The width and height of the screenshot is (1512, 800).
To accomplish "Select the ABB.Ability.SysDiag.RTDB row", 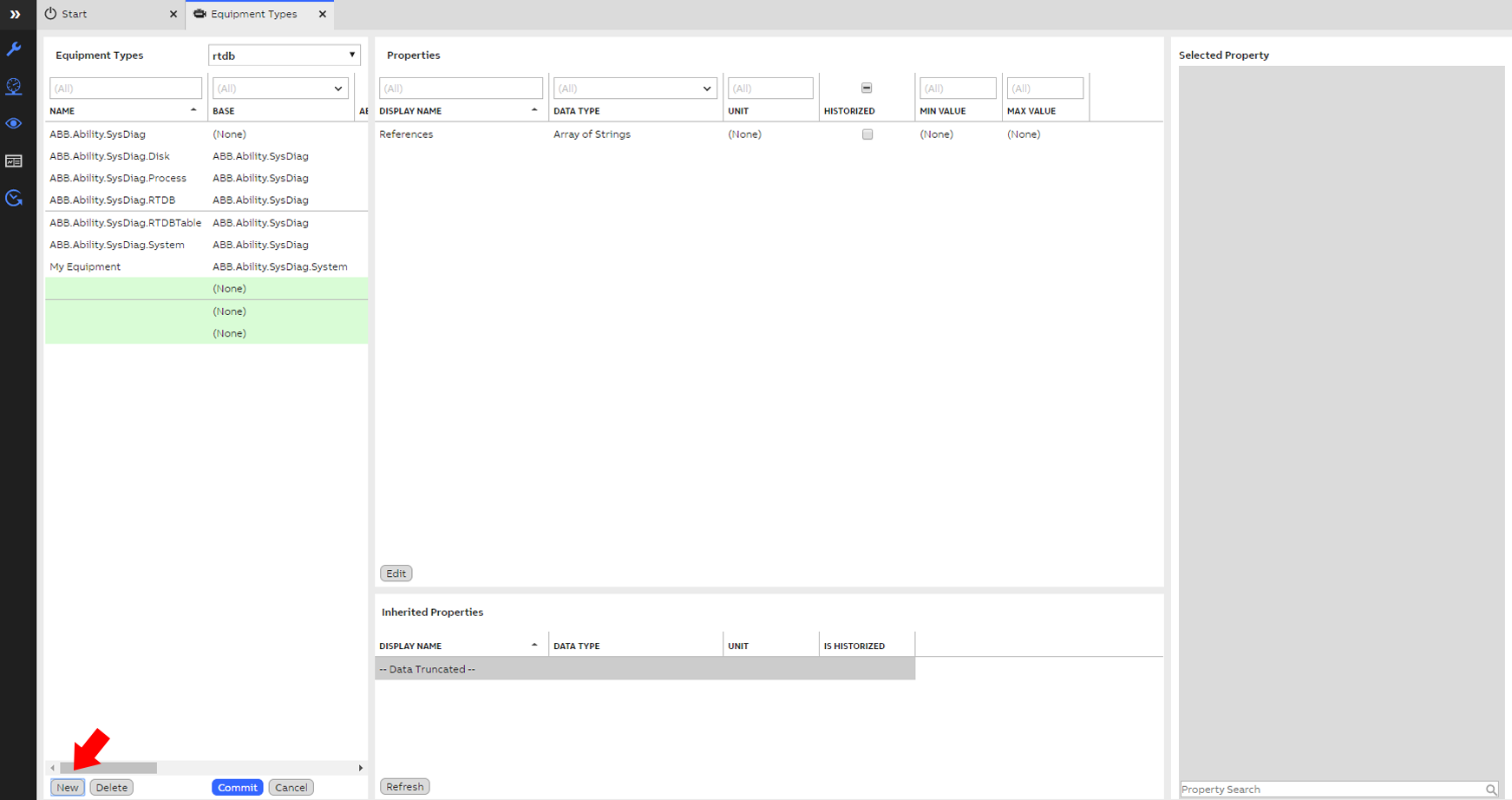I will coord(206,200).
